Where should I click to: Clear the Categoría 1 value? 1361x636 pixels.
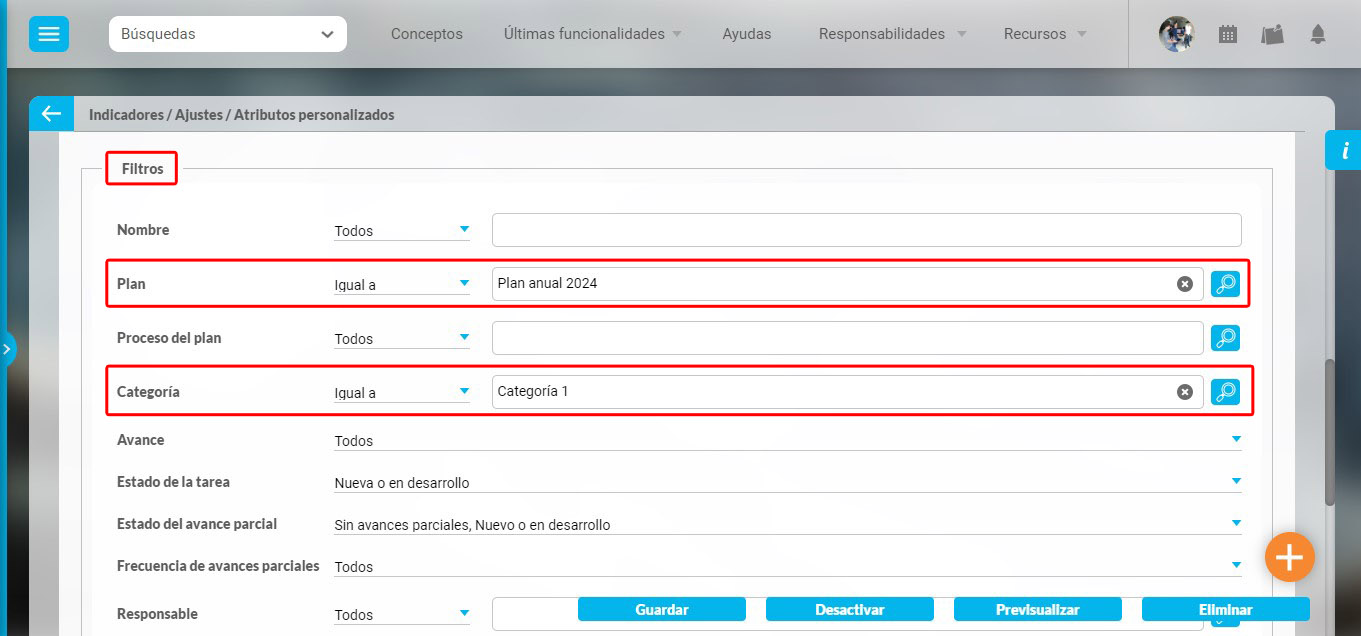(x=1185, y=392)
